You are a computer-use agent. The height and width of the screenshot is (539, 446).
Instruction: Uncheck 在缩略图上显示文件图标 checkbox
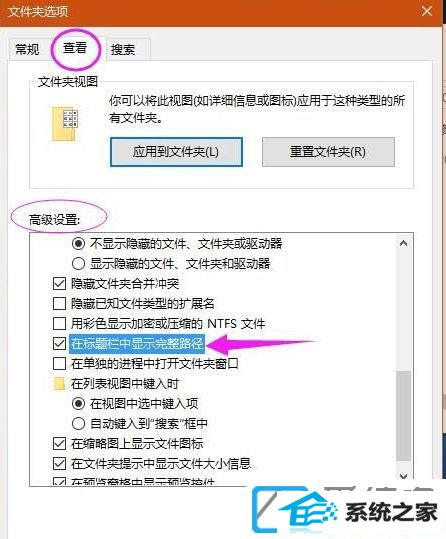click(x=59, y=443)
